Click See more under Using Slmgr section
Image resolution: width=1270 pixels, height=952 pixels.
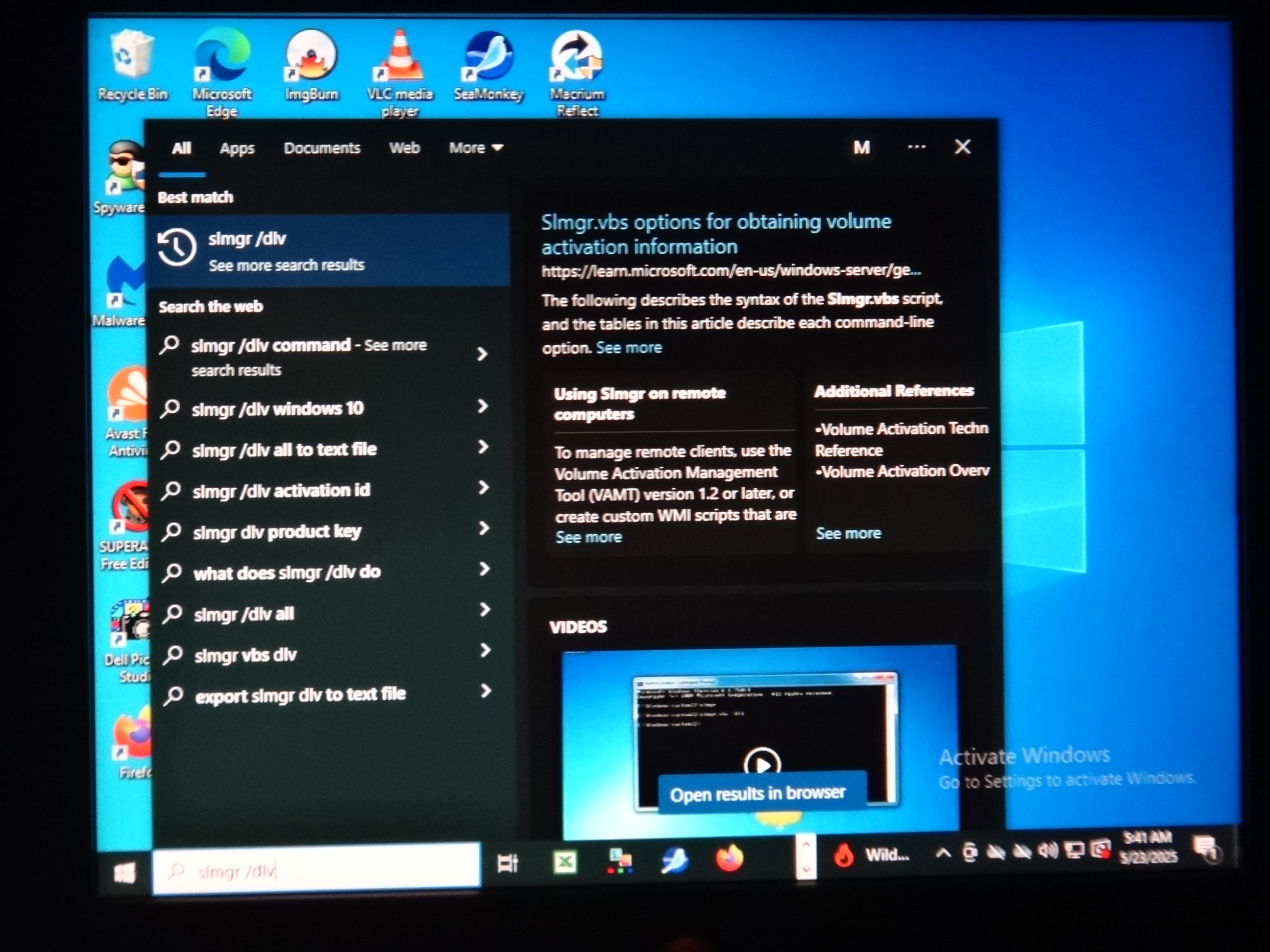[588, 537]
